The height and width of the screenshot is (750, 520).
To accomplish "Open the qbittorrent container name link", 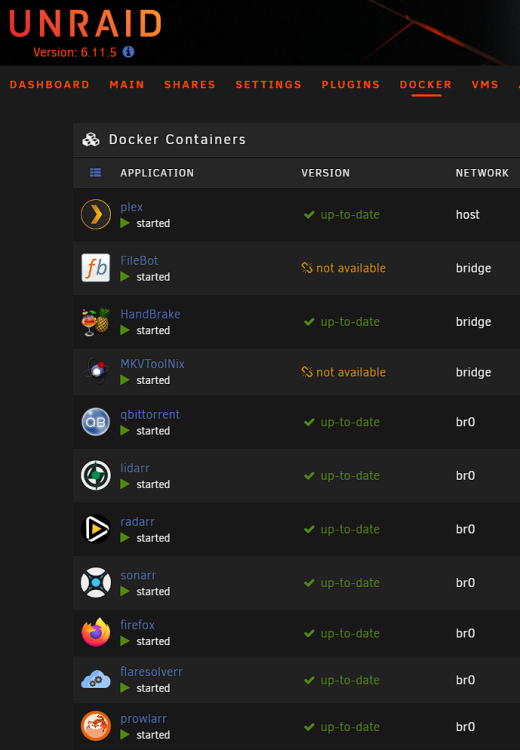I will click(150, 415).
